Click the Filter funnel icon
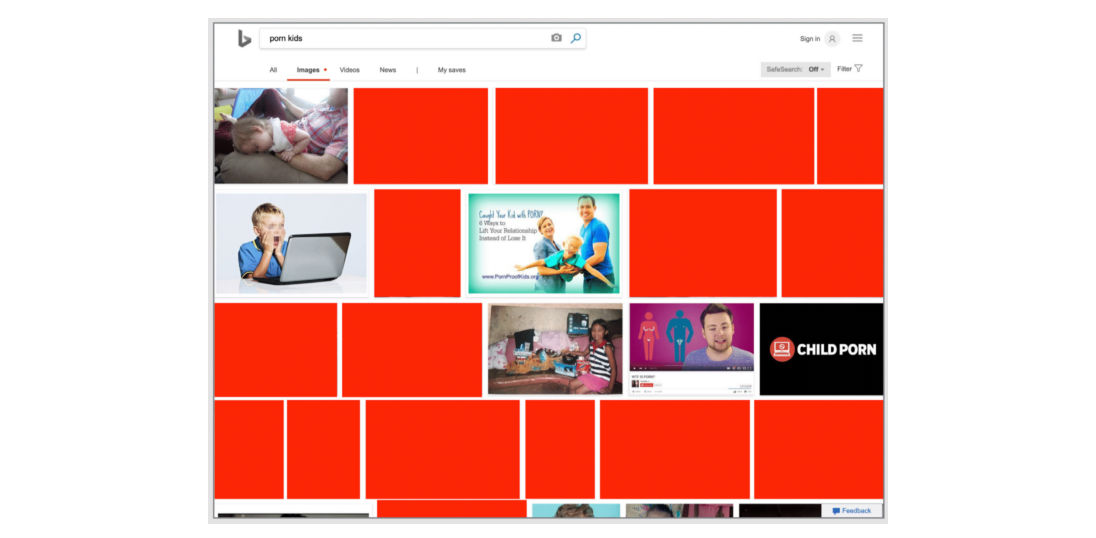Screen dimensions: 1096x538 (858, 69)
